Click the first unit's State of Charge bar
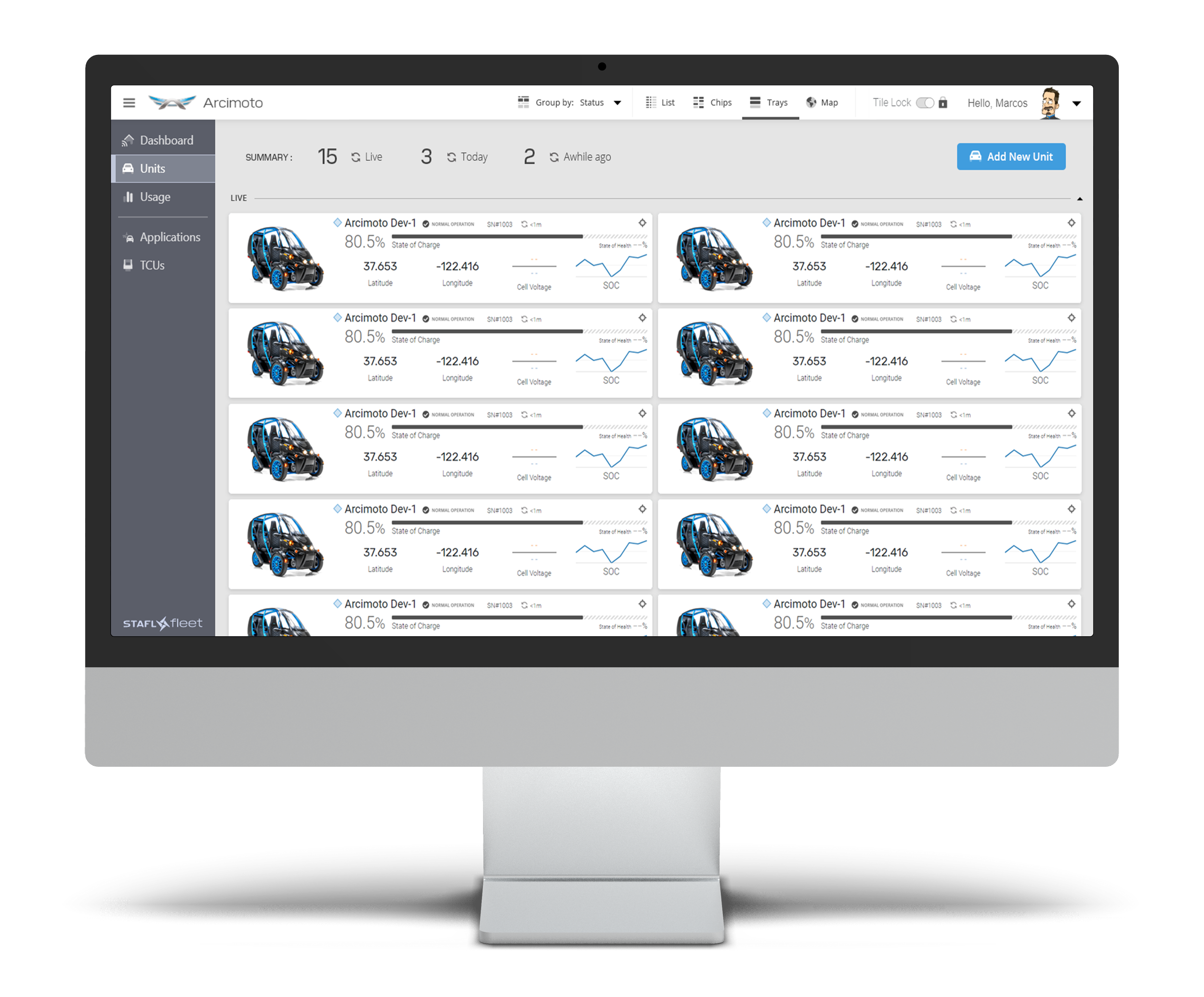This screenshot has height=997, width=1204. click(x=487, y=236)
